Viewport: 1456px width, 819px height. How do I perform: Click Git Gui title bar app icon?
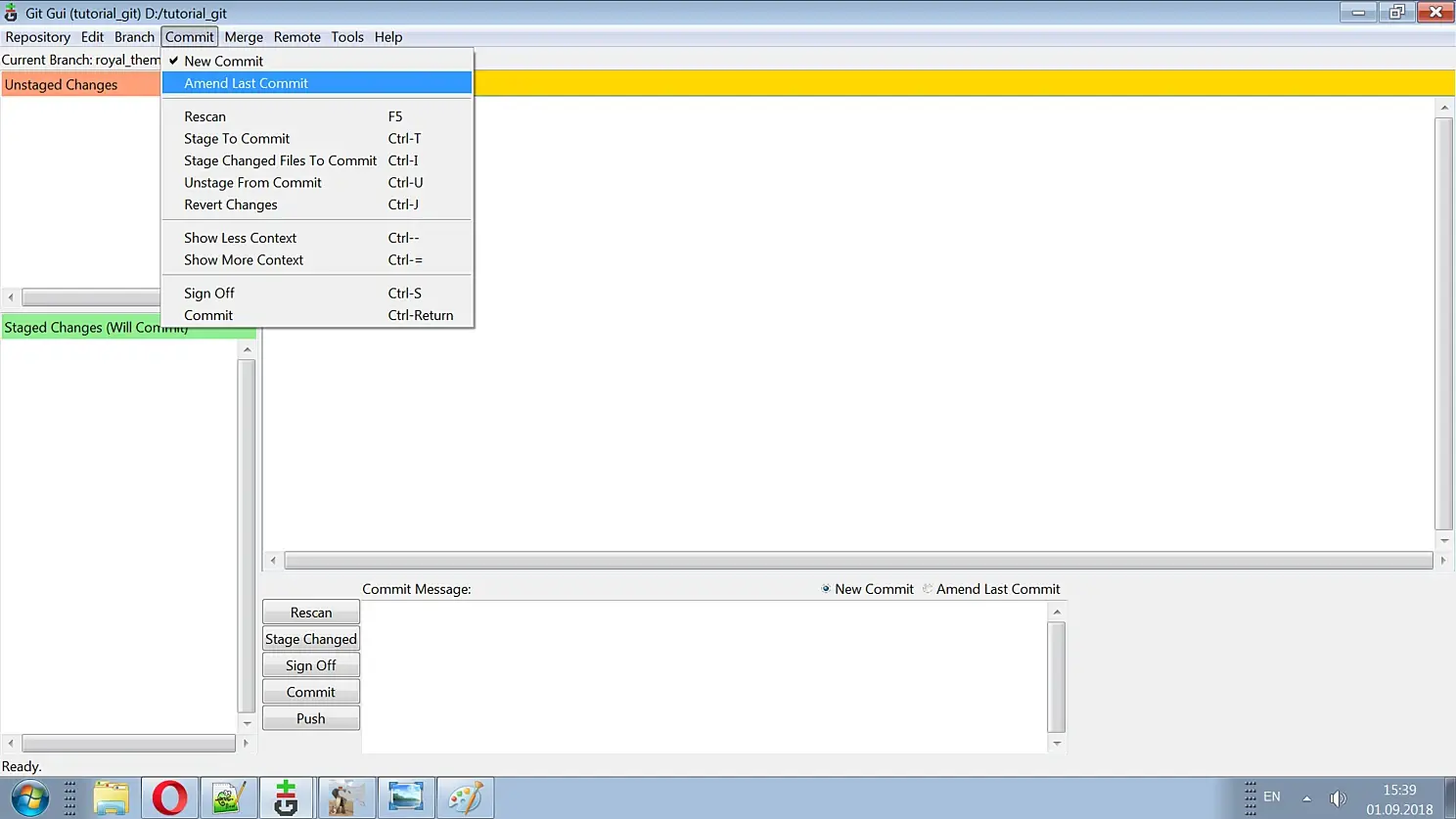click(11, 13)
